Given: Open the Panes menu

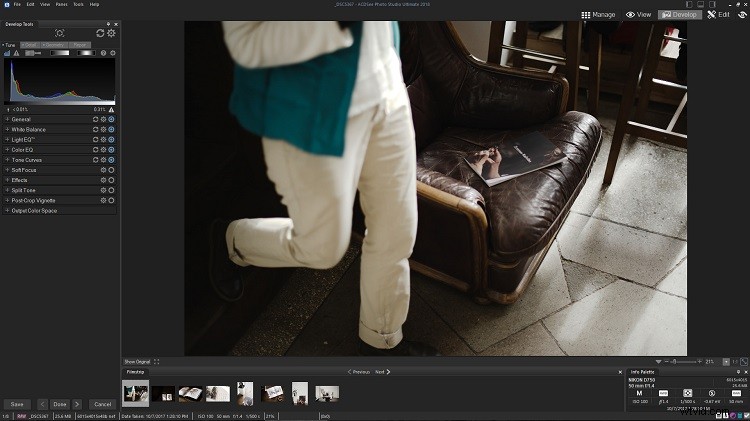Looking at the screenshot, I should pyautogui.click(x=61, y=4).
